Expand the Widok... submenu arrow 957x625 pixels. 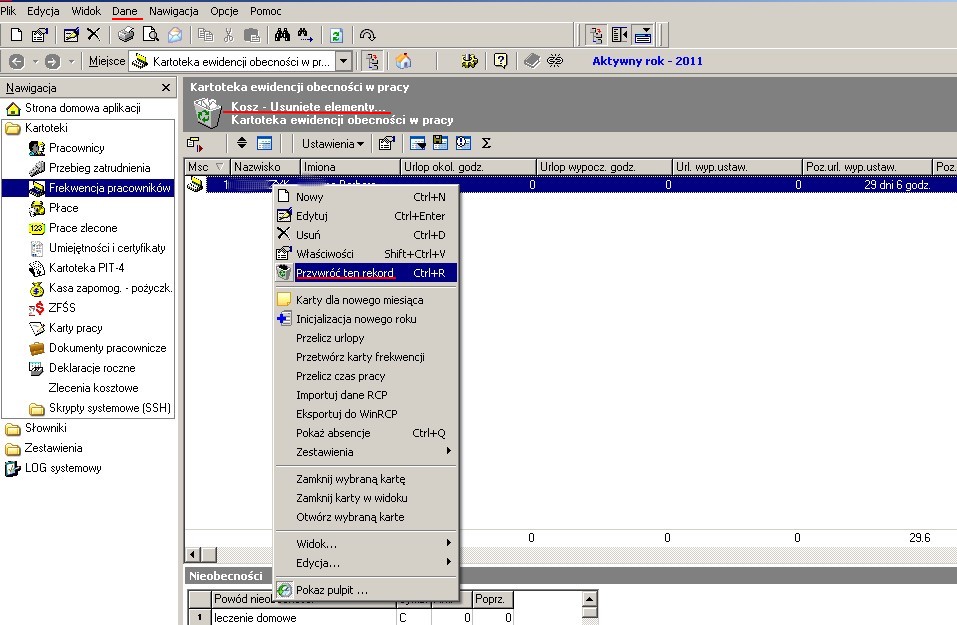[449, 543]
